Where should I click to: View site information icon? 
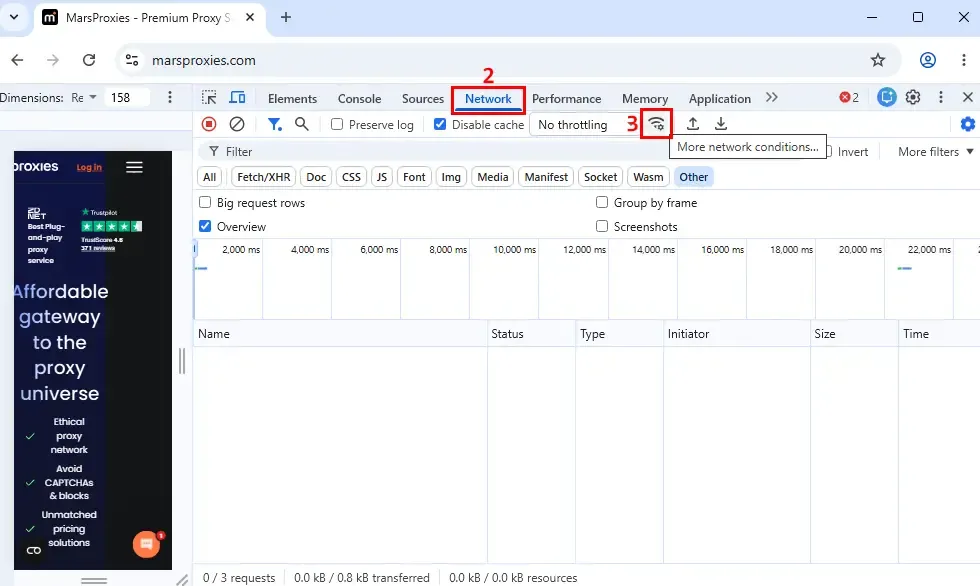point(132,60)
